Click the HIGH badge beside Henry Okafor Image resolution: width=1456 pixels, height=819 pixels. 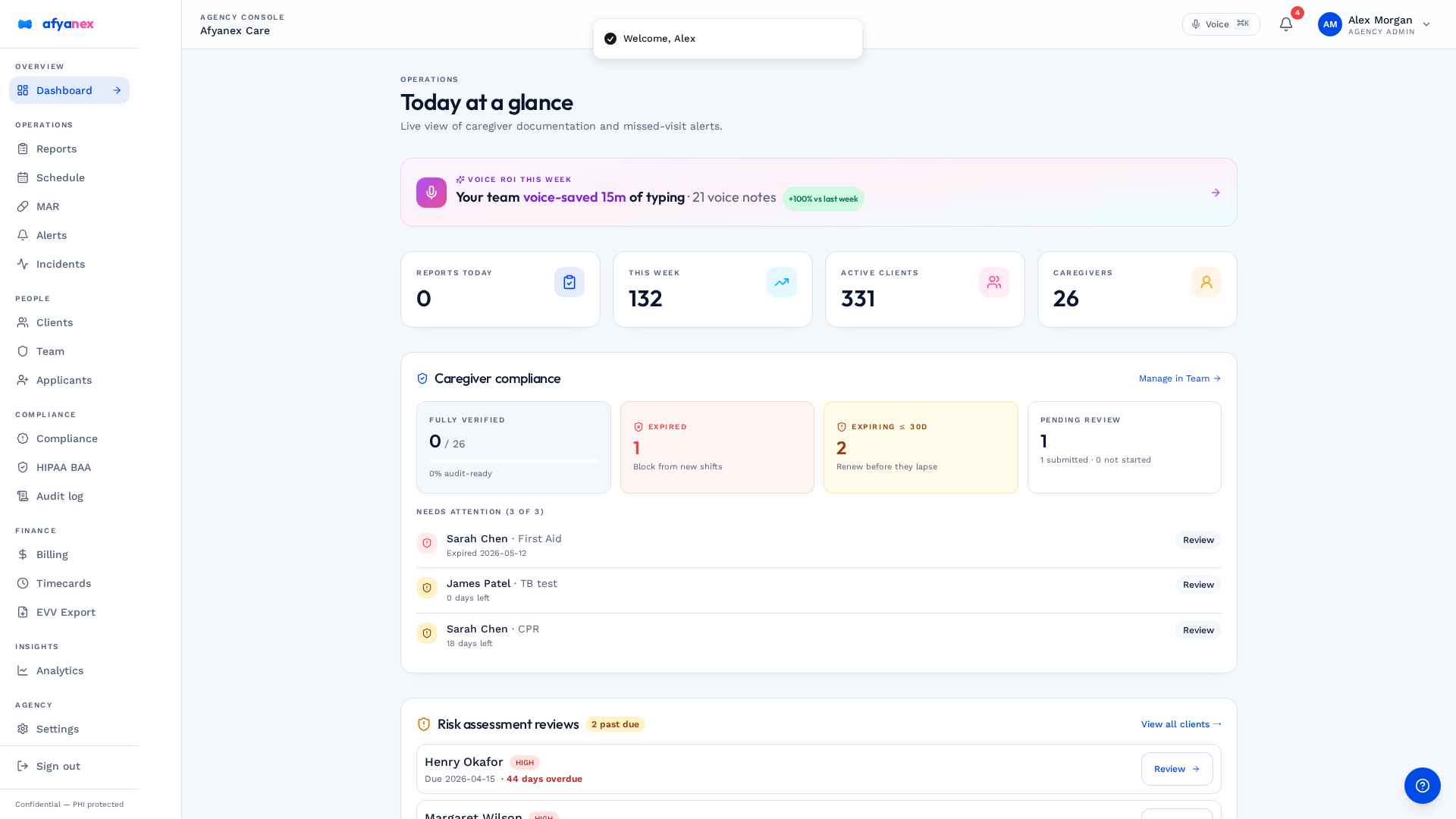tap(525, 763)
